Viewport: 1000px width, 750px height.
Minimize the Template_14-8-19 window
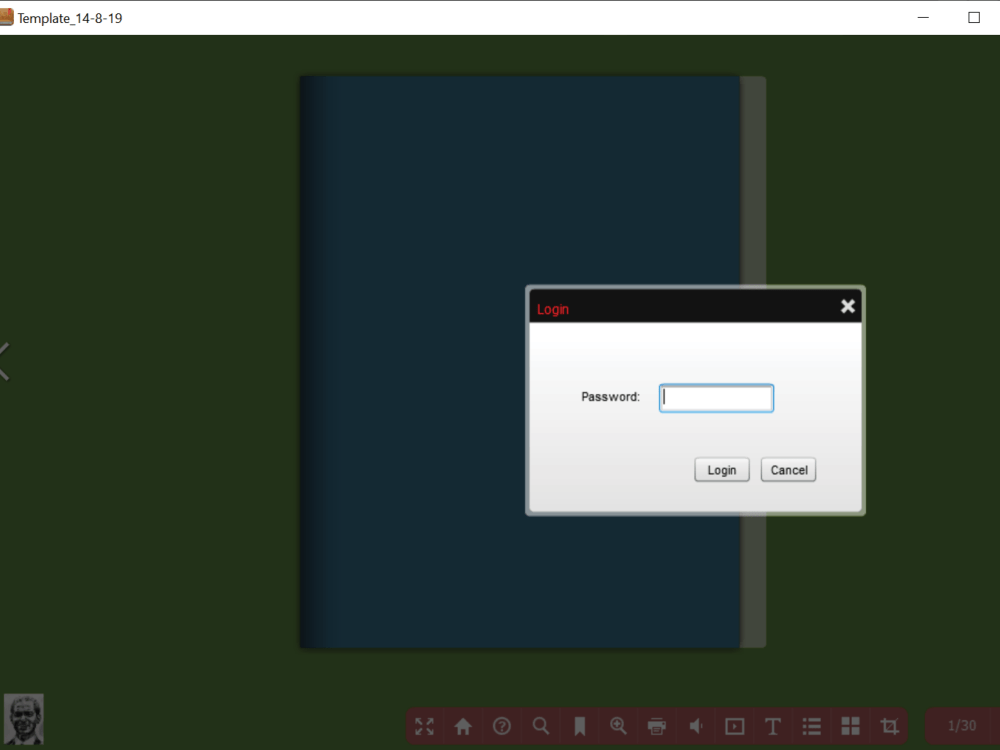coord(923,18)
